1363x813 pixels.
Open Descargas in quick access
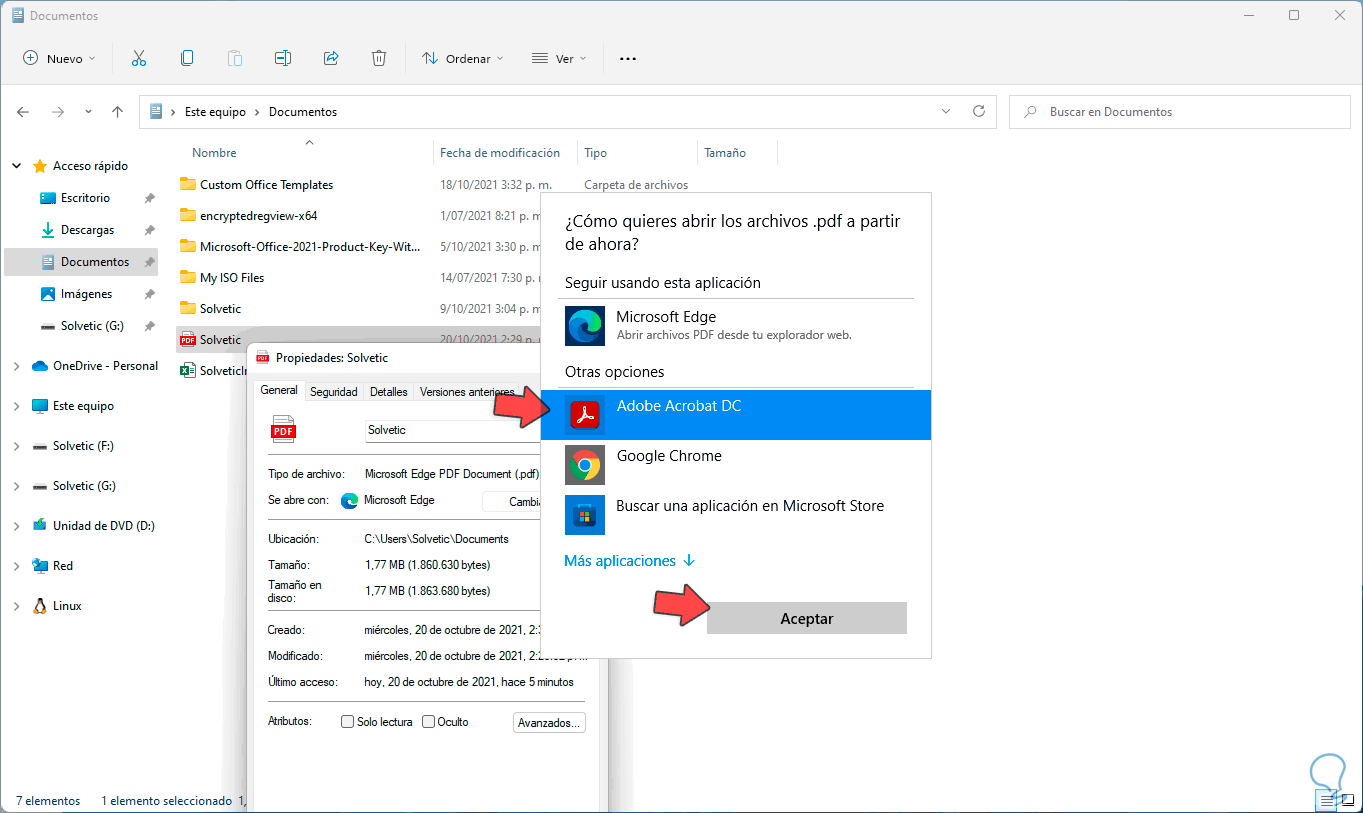click(87, 230)
